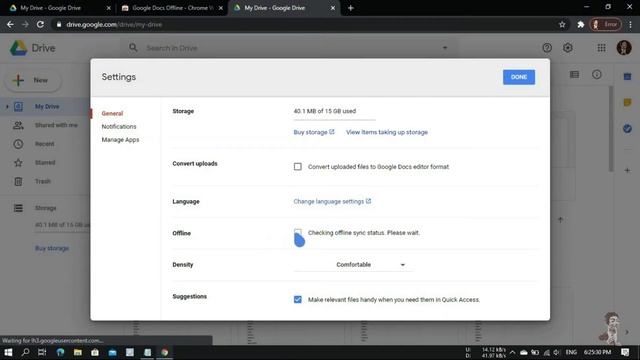This screenshot has width=640, height=360.
Task: Switch to list layout icon
Action: [x=574, y=75]
